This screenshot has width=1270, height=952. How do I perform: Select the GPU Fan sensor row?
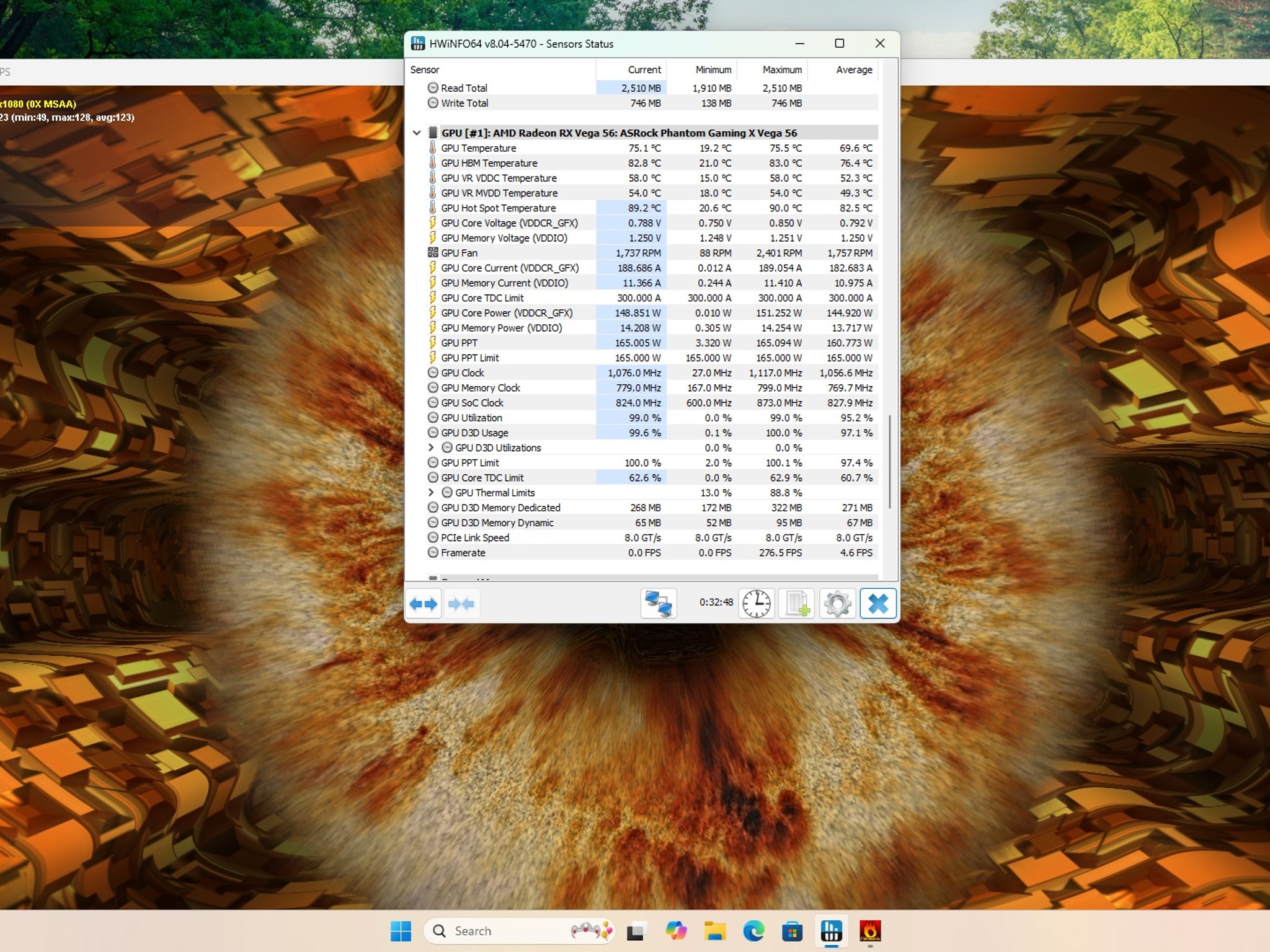pos(459,253)
